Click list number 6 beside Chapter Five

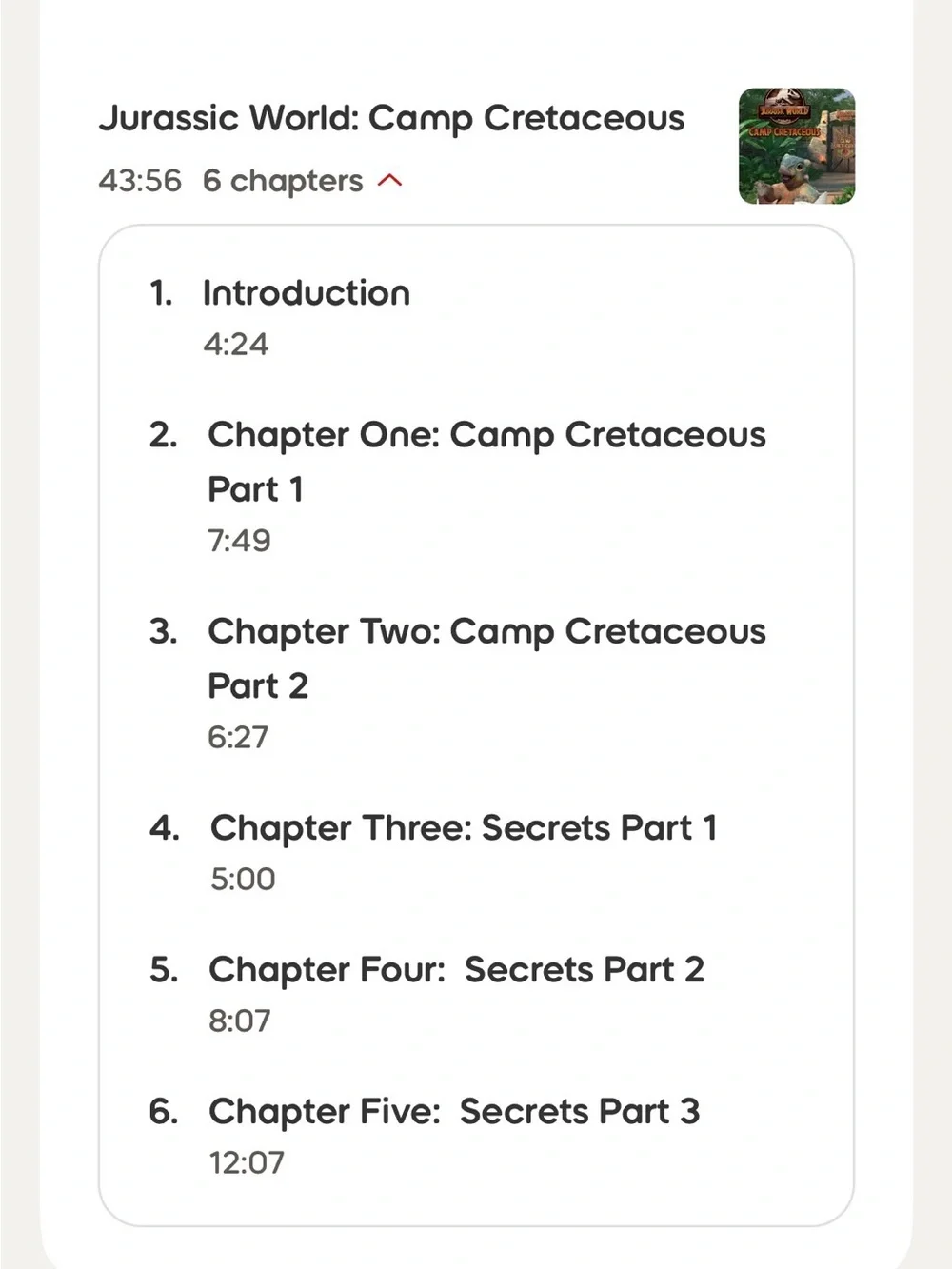[164, 1111]
